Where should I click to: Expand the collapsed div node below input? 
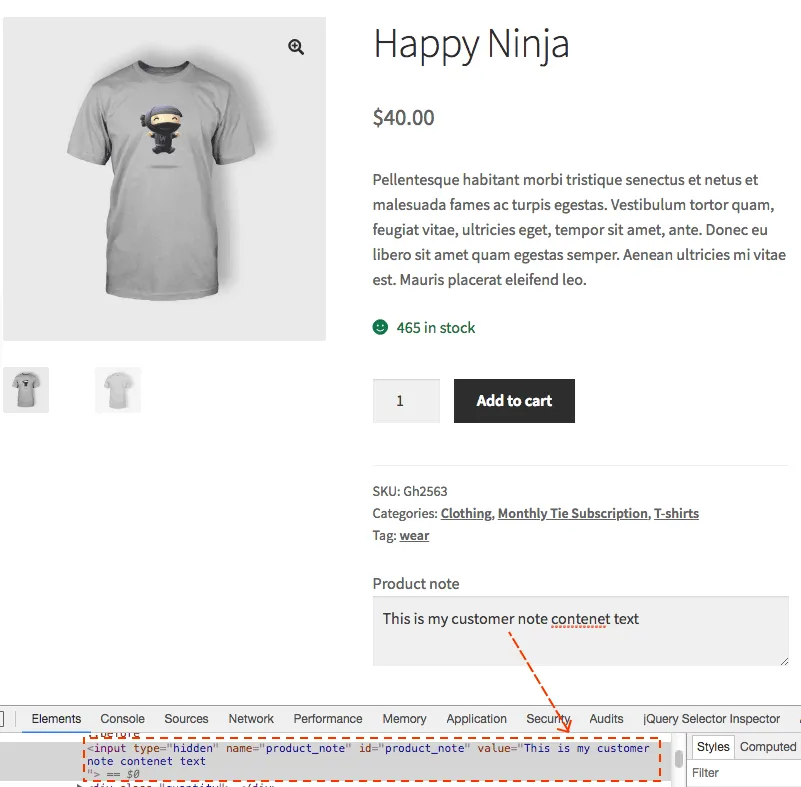click(x=81, y=783)
